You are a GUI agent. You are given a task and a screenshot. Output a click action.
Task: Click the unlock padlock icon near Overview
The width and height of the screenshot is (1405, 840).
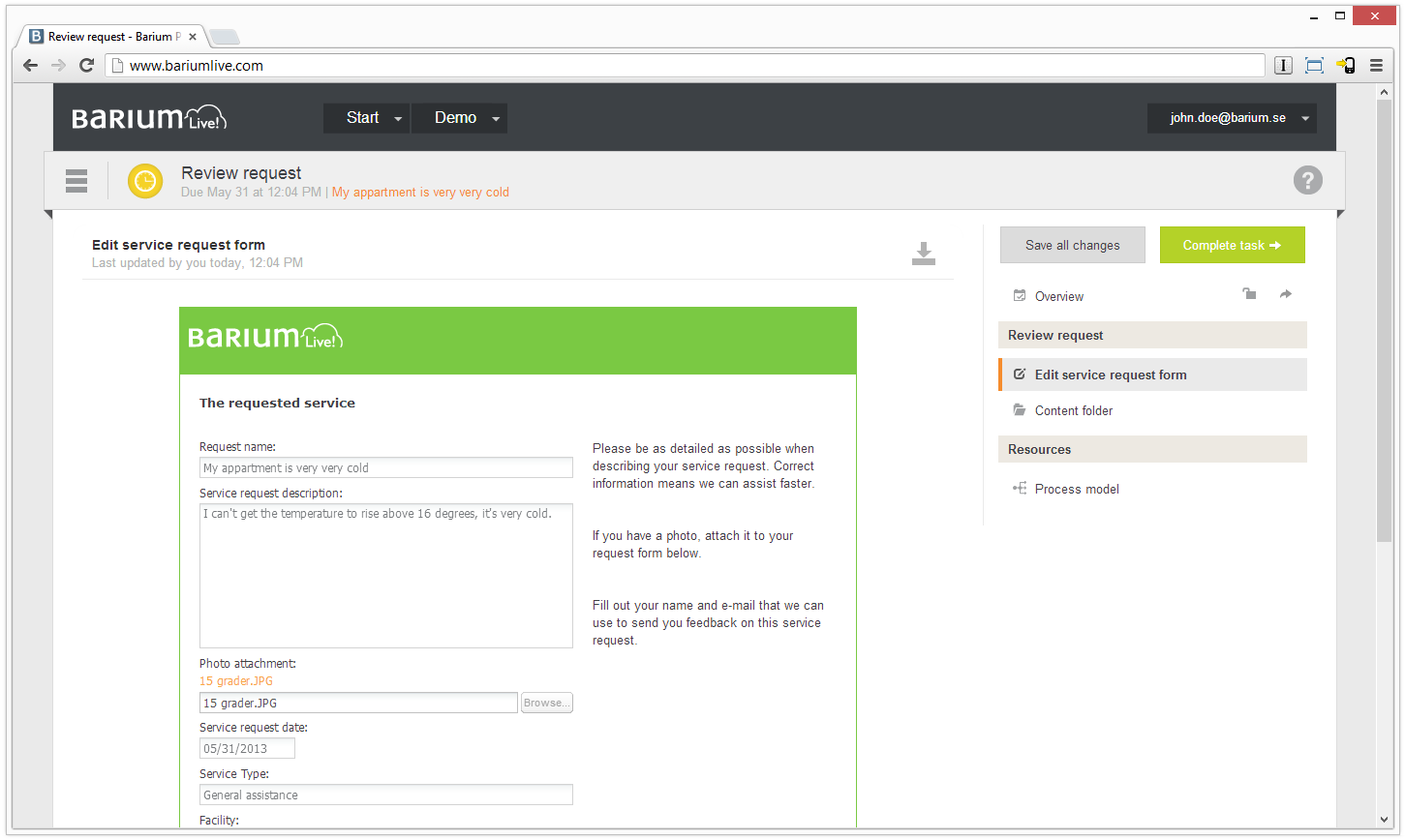(x=1249, y=294)
